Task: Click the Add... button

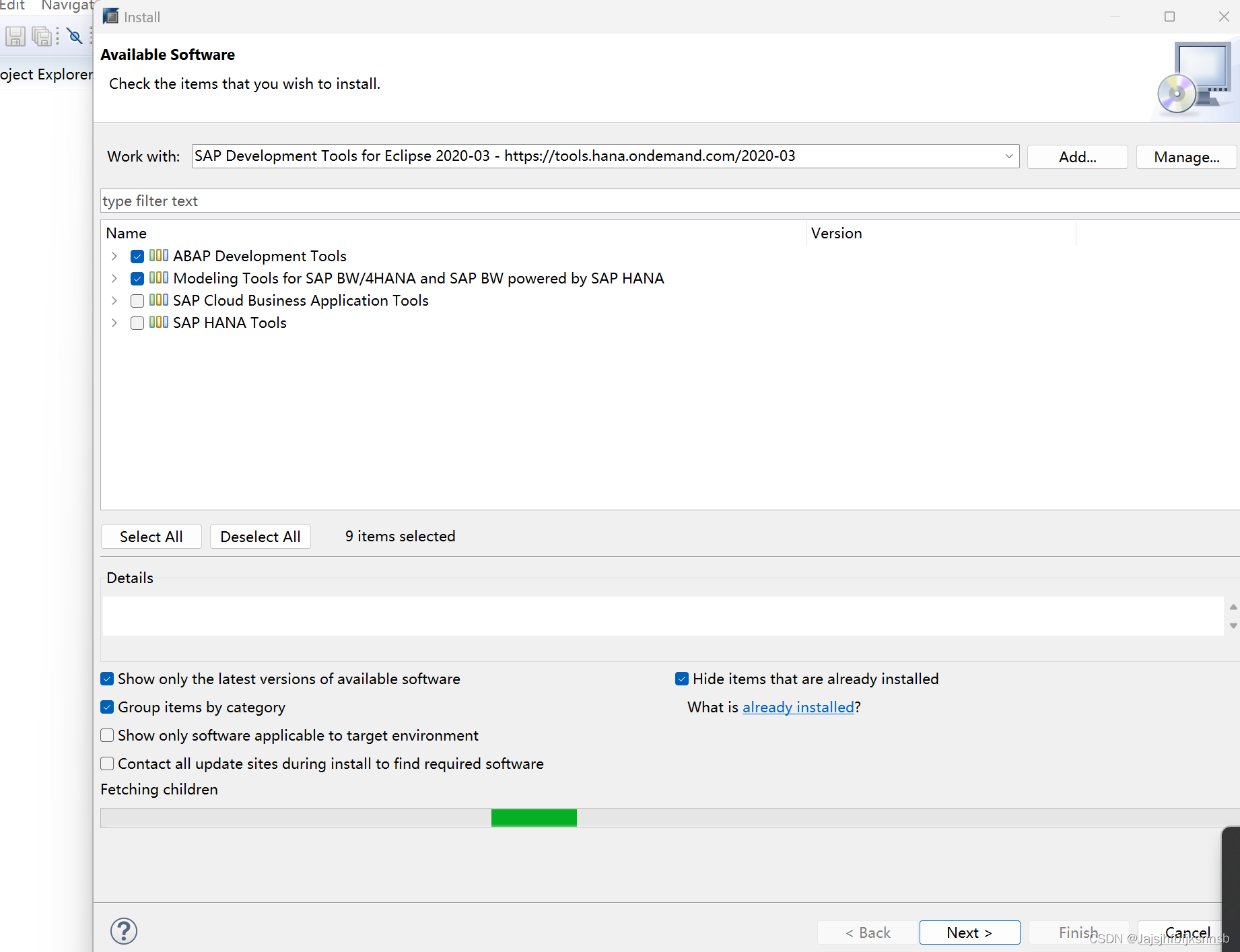Action: coord(1077,157)
